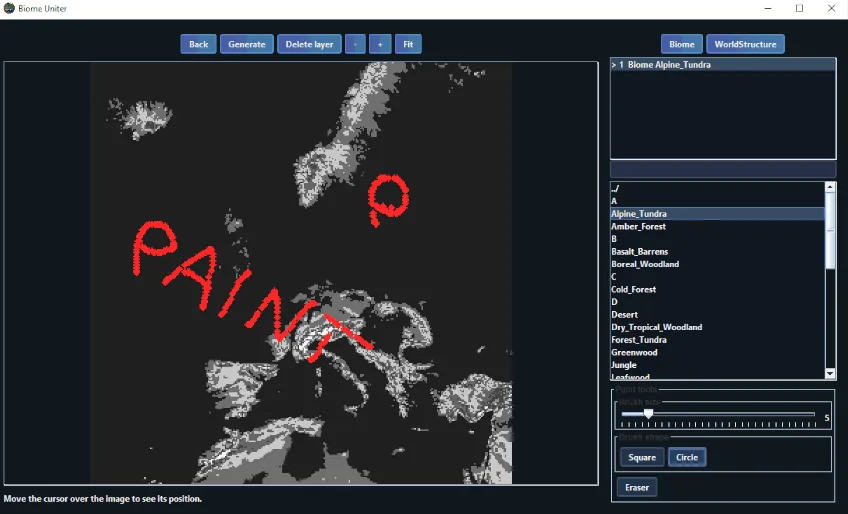Select Jungle biome
The image size is (848, 514).
tap(717, 365)
